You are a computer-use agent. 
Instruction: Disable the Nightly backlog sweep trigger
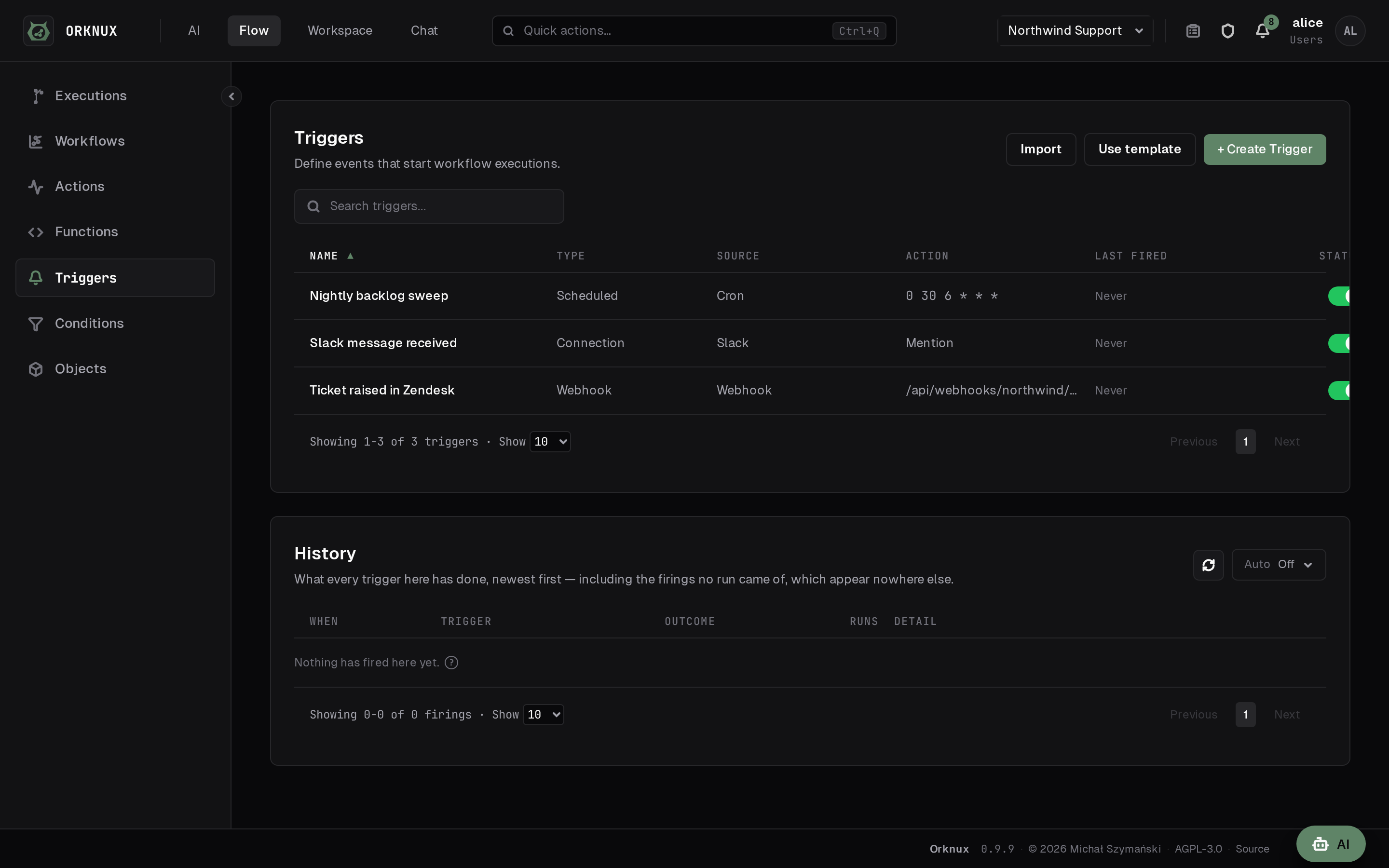pos(1338,296)
